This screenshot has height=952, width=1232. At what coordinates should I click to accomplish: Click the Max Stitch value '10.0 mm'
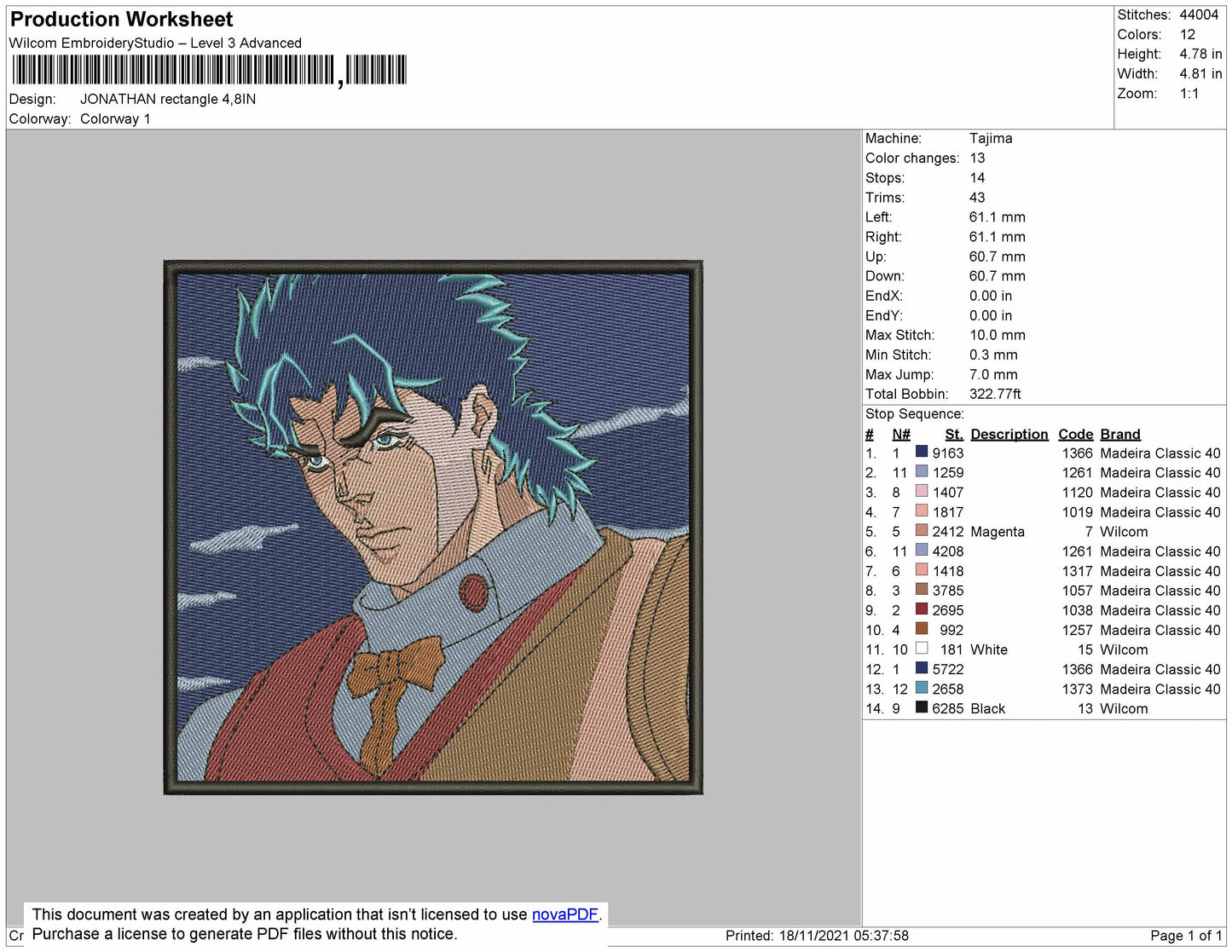click(998, 335)
